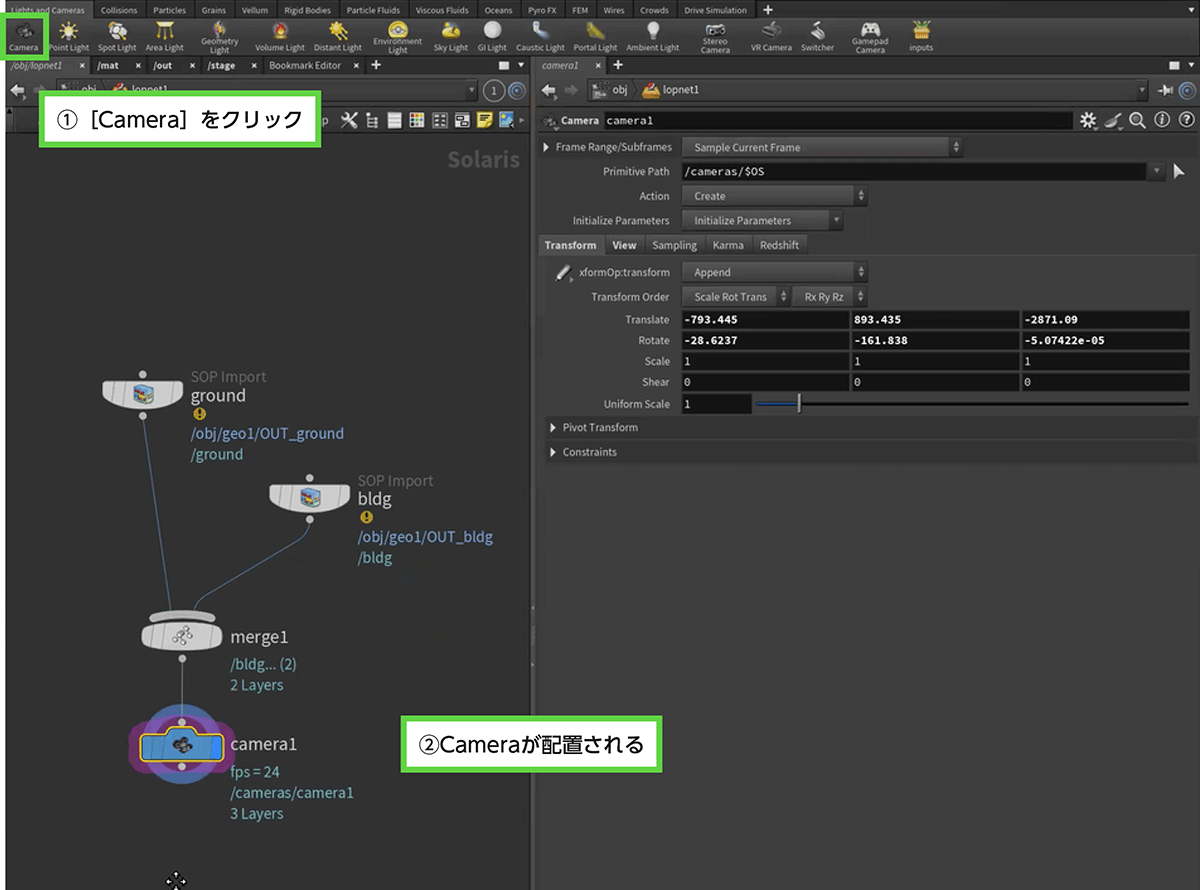Expand the Constraints section

pos(589,452)
